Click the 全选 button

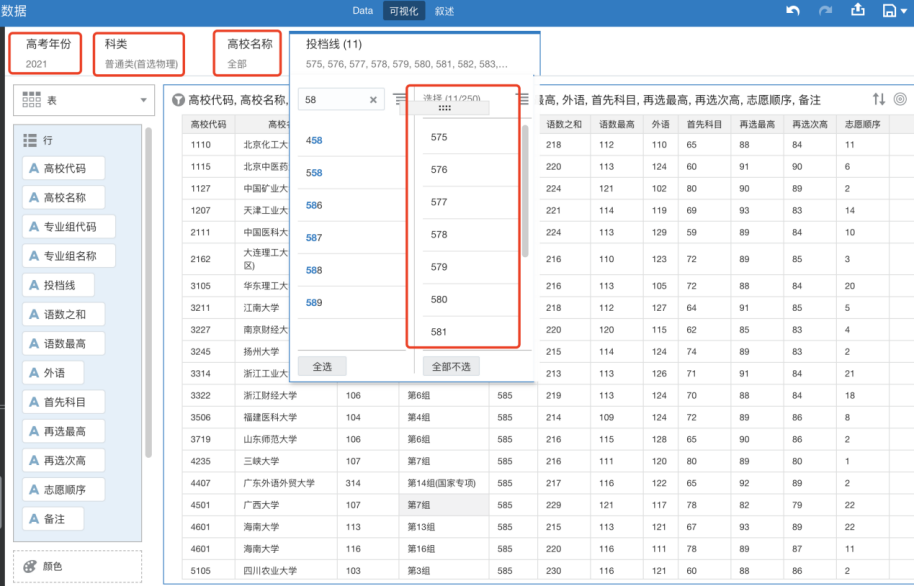322,366
